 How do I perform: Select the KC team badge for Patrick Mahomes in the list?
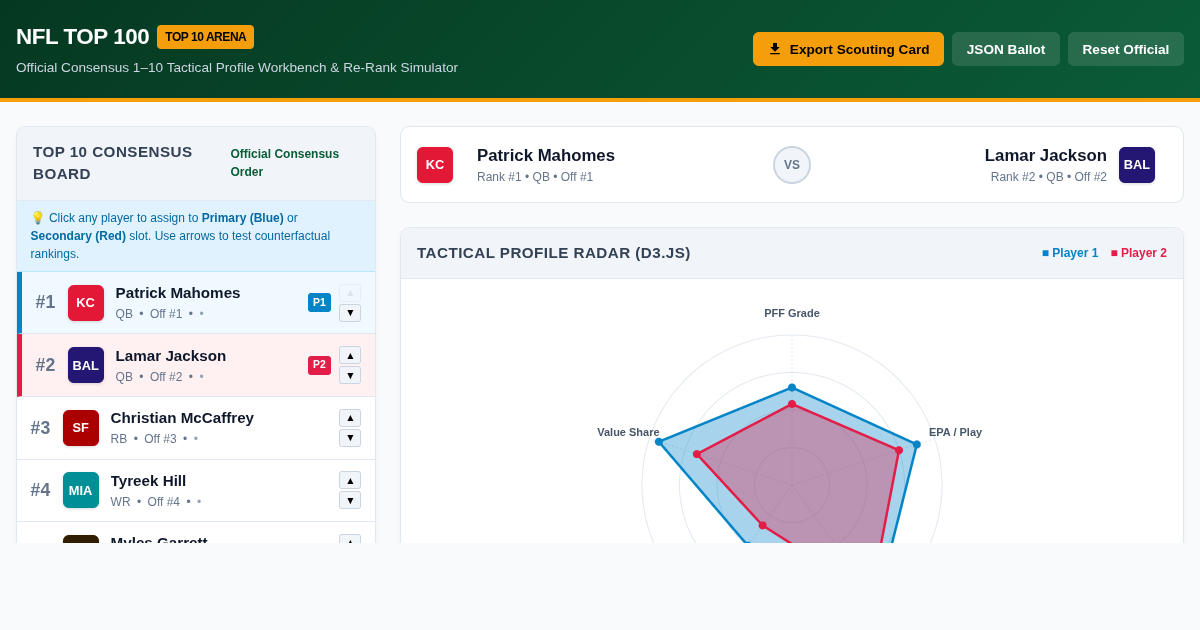[86, 303]
